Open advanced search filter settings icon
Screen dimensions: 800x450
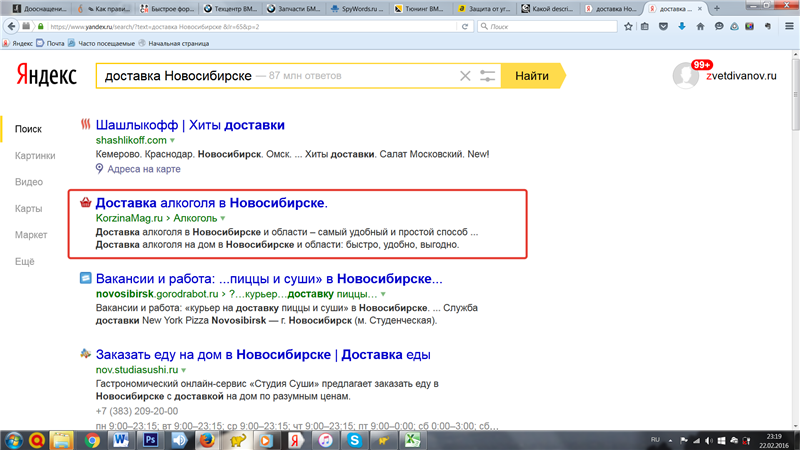[488, 76]
